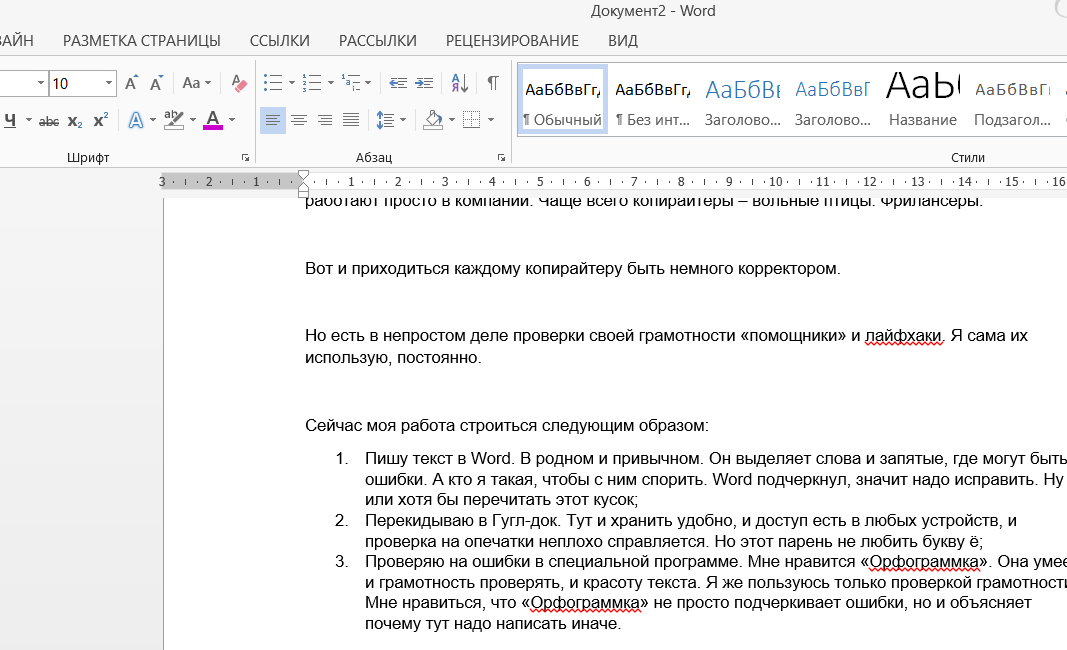1067x650 pixels.
Task: Select the Increase Indent icon
Action: pos(424,83)
